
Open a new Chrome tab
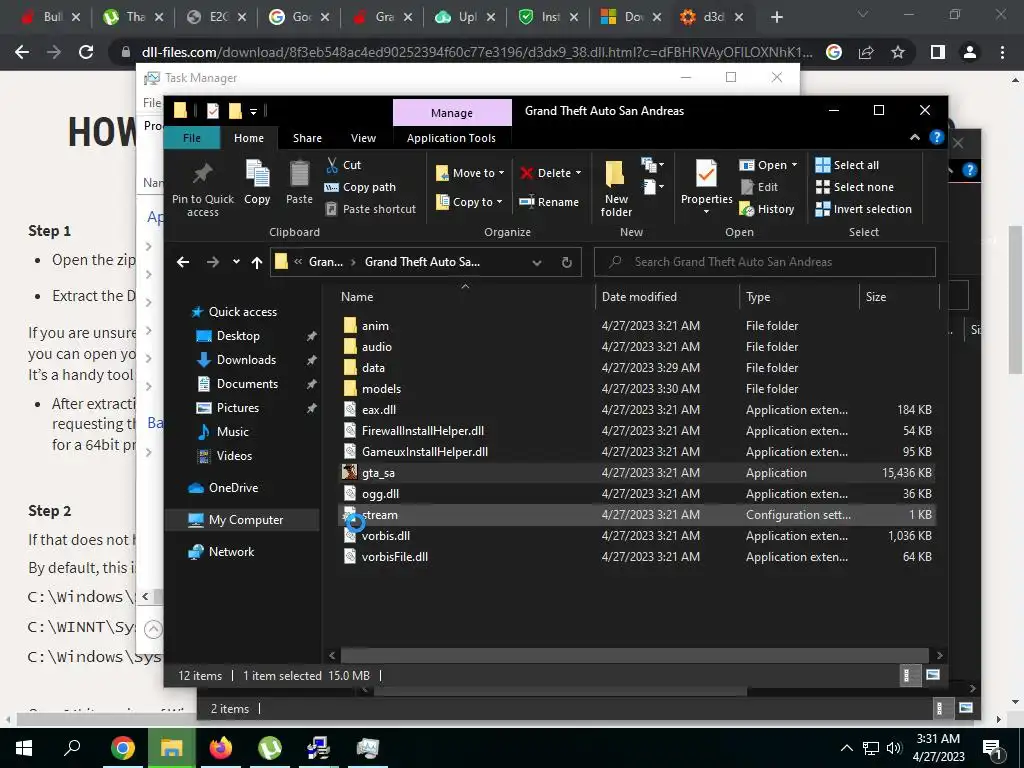(776, 18)
